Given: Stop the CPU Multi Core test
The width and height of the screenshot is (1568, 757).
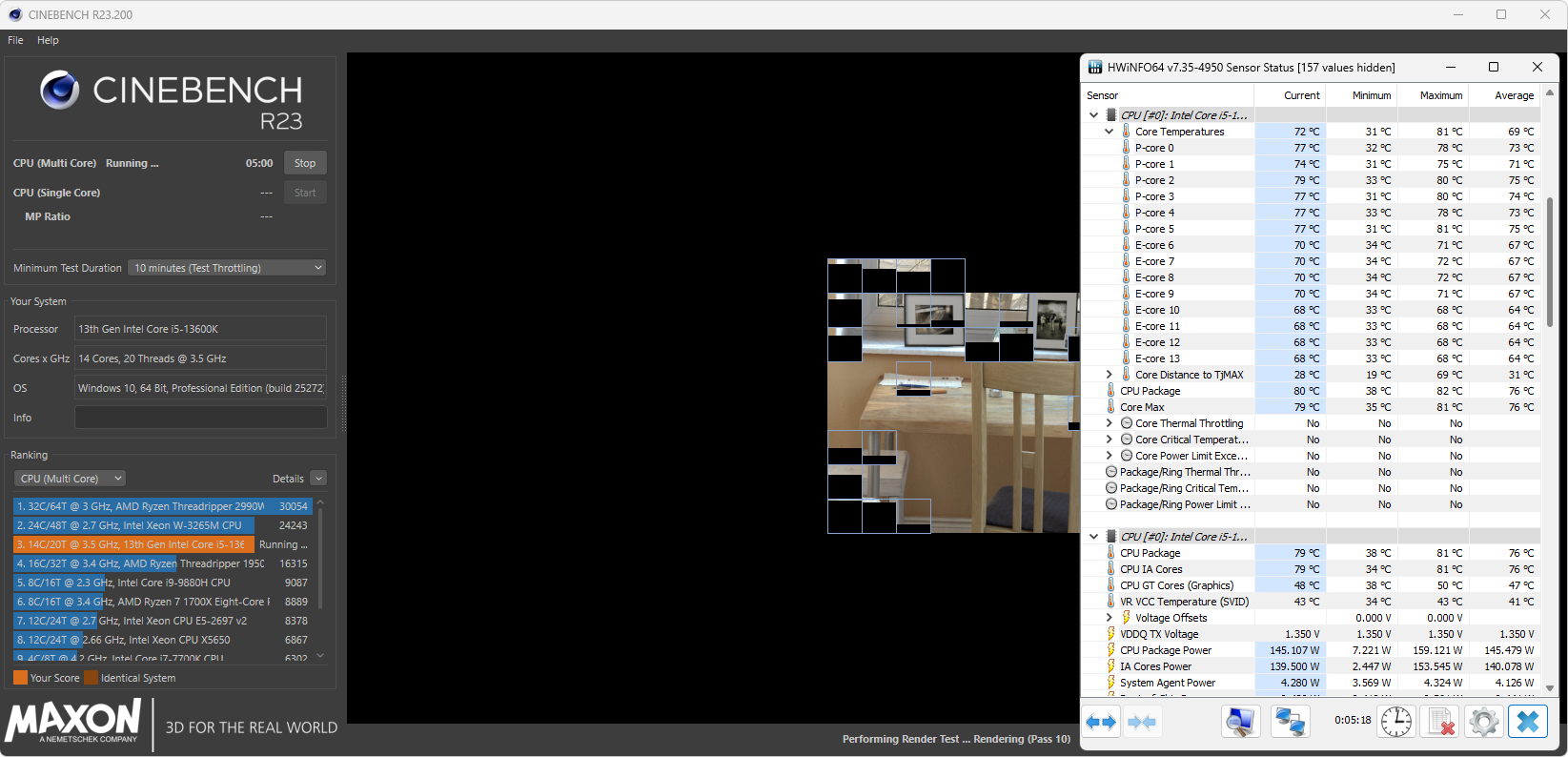Looking at the screenshot, I should tap(305, 163).
